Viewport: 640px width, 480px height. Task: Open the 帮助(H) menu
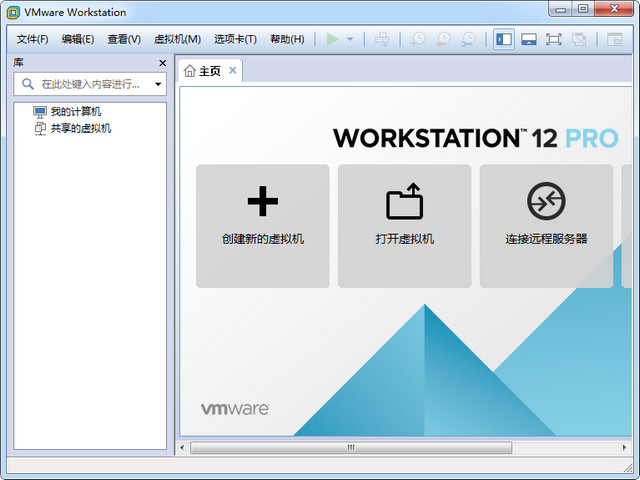(x=287, y=39)
